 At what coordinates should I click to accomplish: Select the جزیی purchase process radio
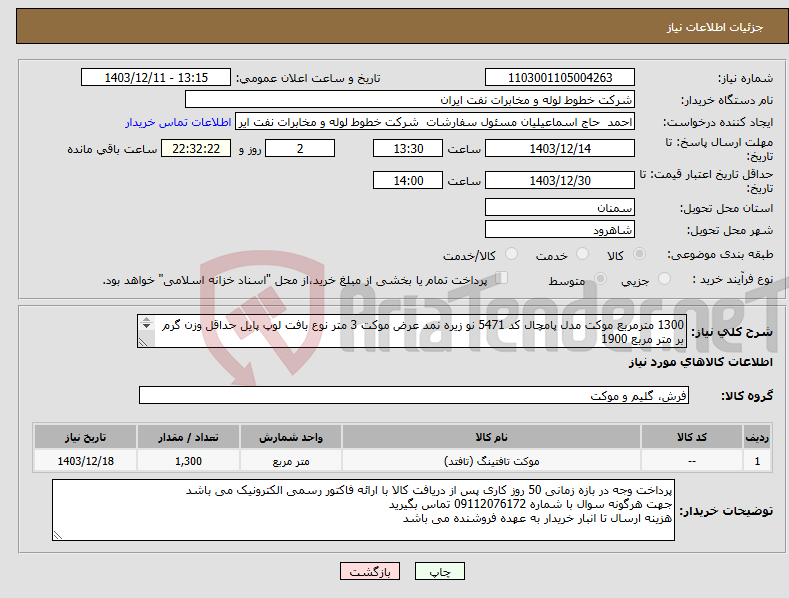tap(664, 278)
